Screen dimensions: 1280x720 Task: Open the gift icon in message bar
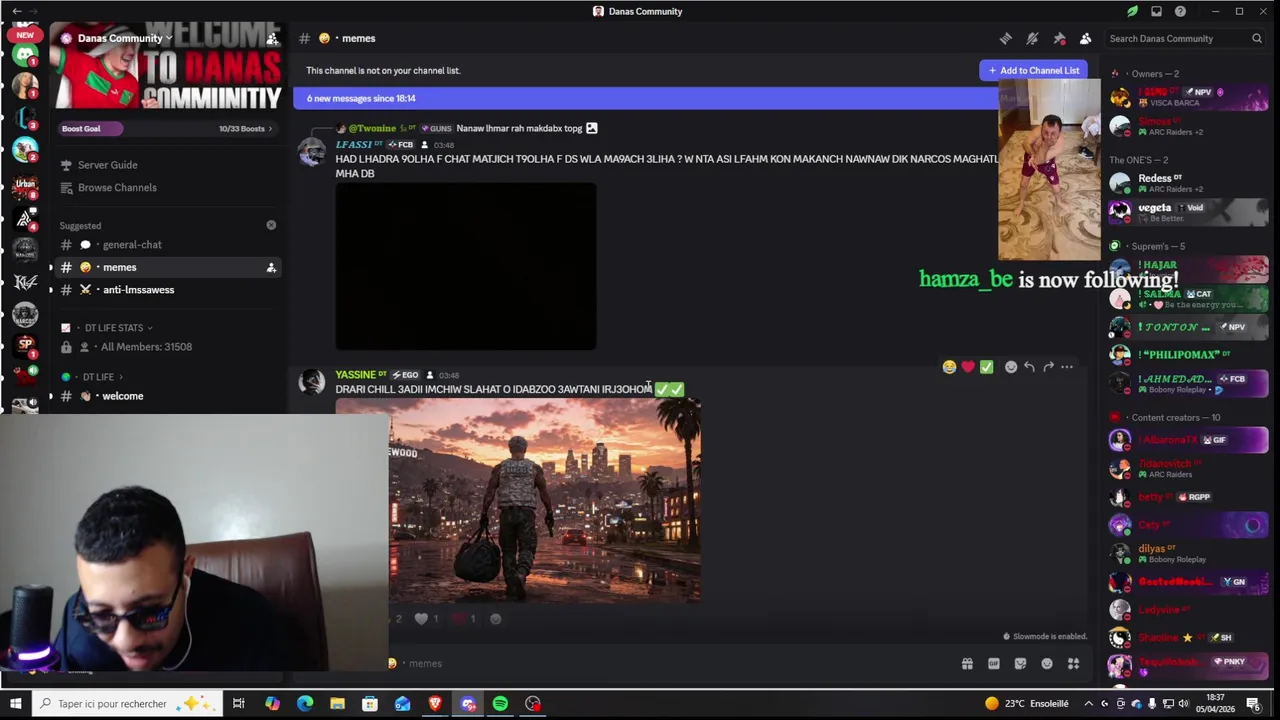967,663
